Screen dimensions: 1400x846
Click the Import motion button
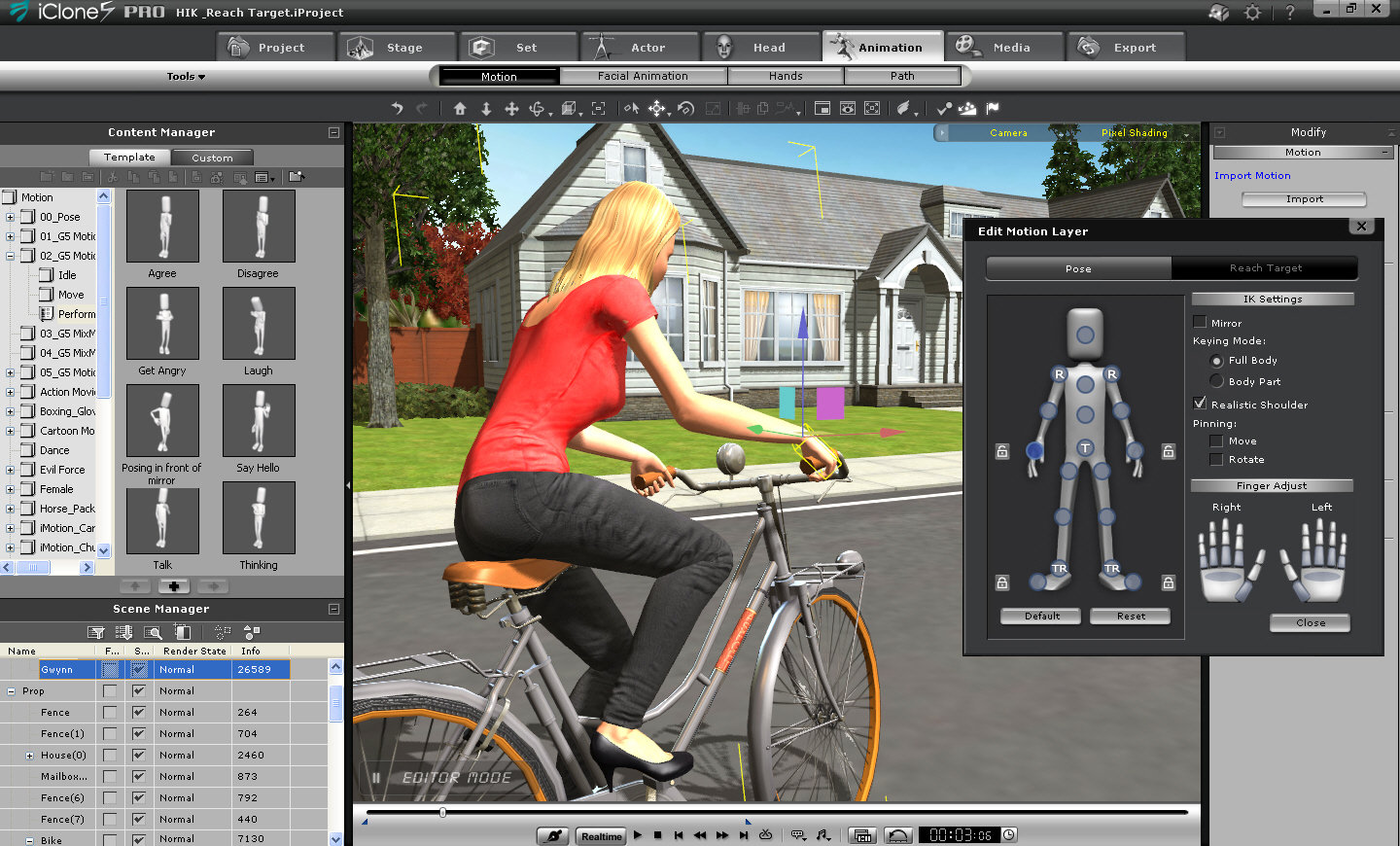(1304, 199)
